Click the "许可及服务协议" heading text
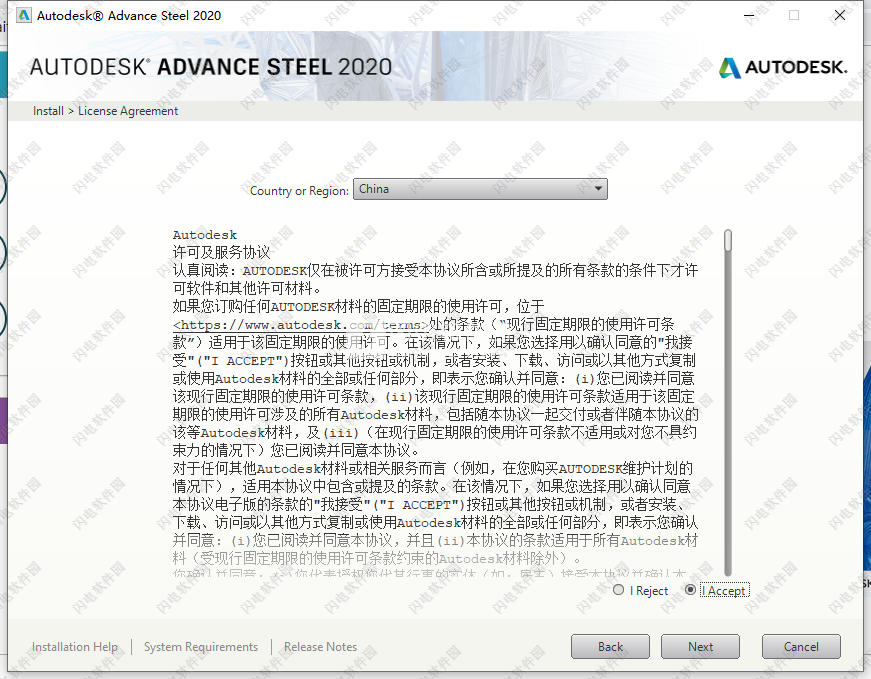Screen dimensions: 871x679 (x=221, y=252)
